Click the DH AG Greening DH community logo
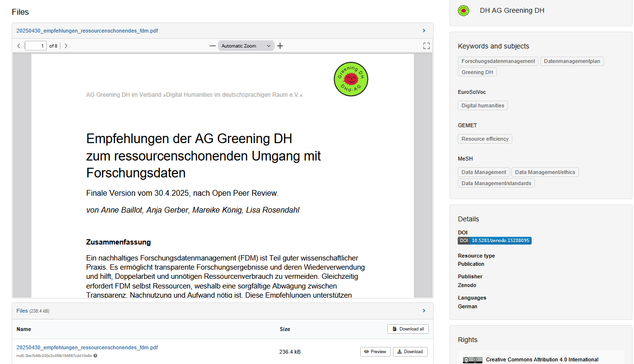This screenshot has width=634, height=364. (x=463, y=11)
